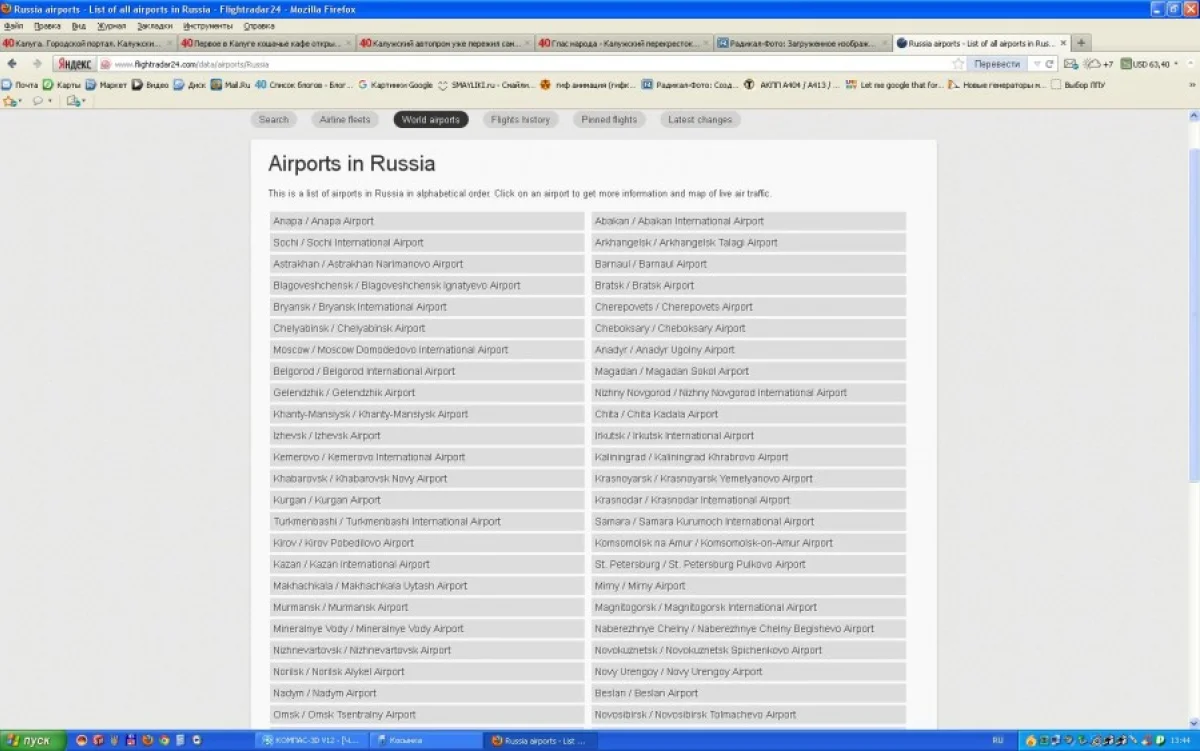
Task: Click the browser Back arrow button
Action: click(13, 64)
